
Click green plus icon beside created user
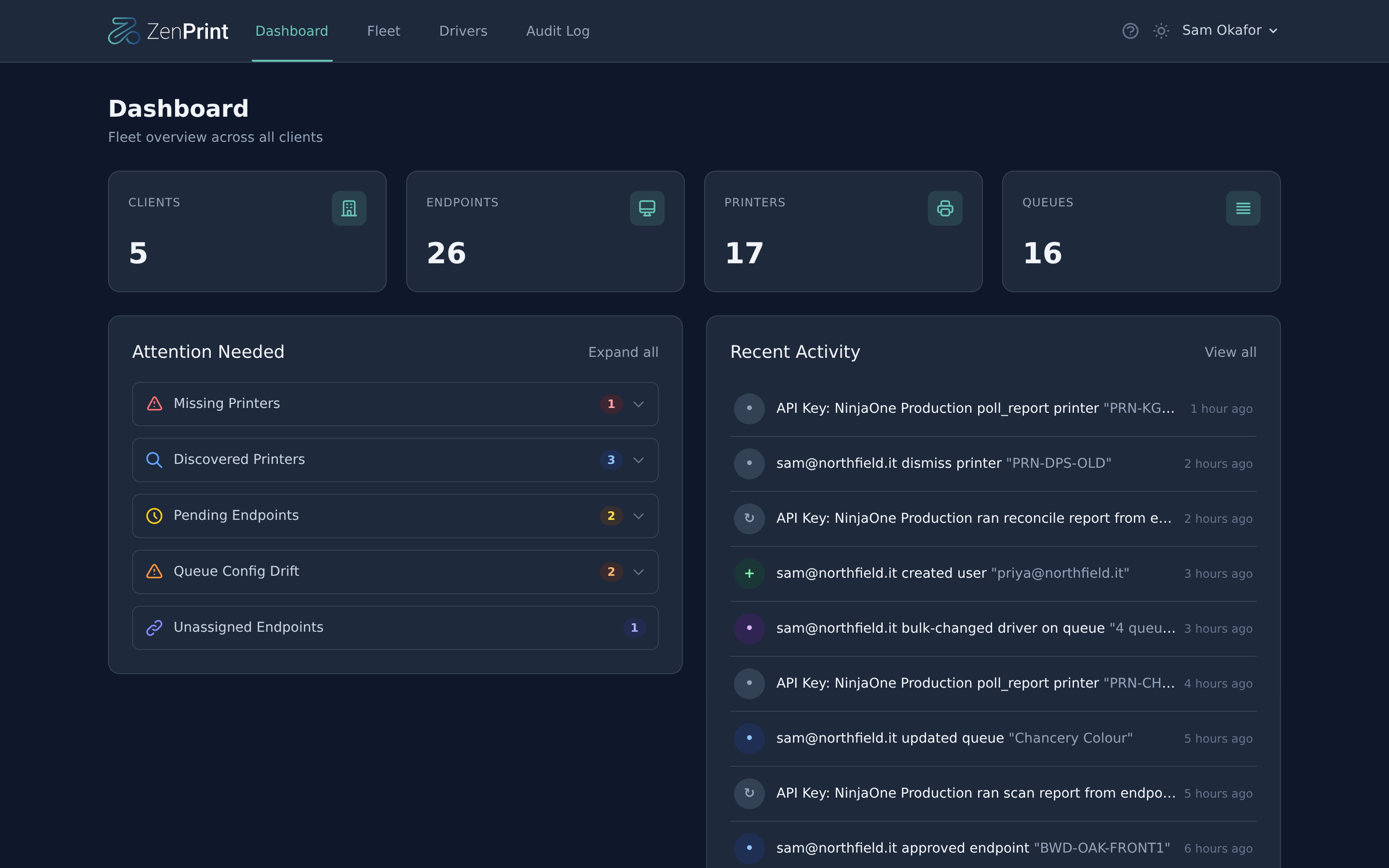[749, 573]
